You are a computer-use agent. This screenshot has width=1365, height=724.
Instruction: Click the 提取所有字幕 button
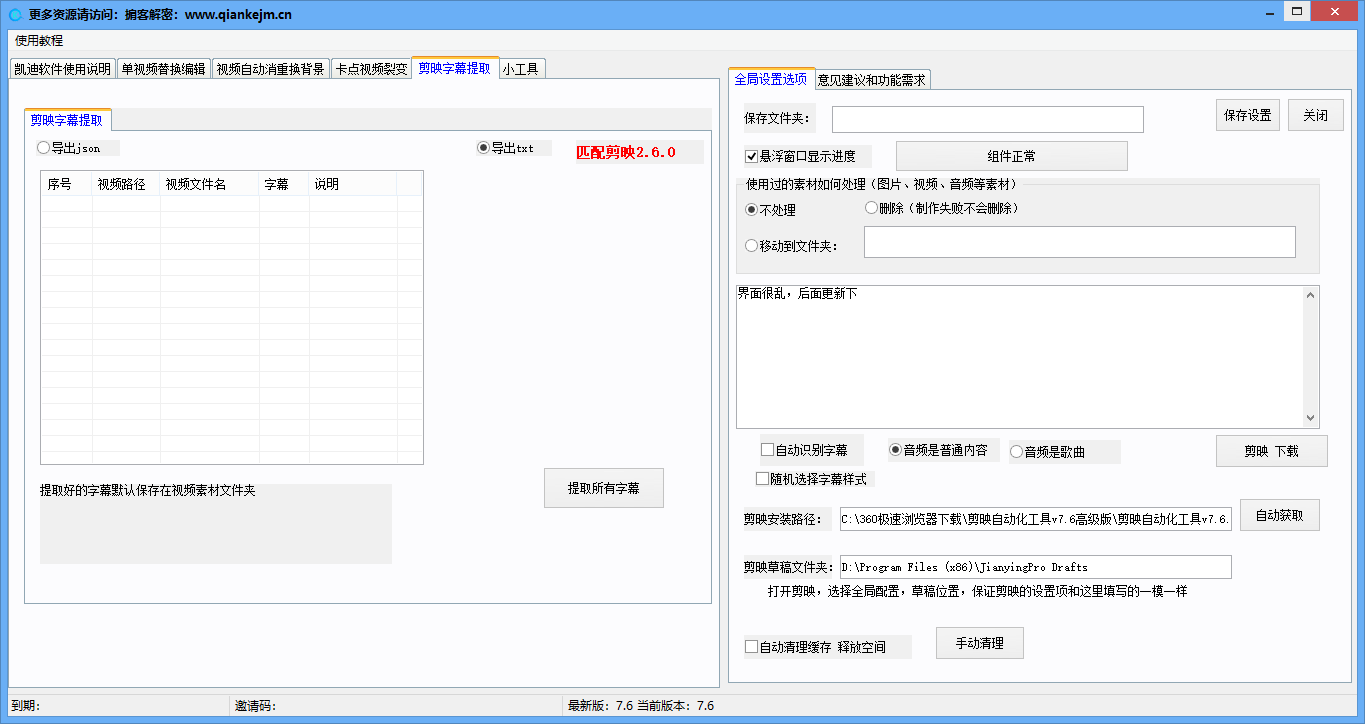pos(604,487)
